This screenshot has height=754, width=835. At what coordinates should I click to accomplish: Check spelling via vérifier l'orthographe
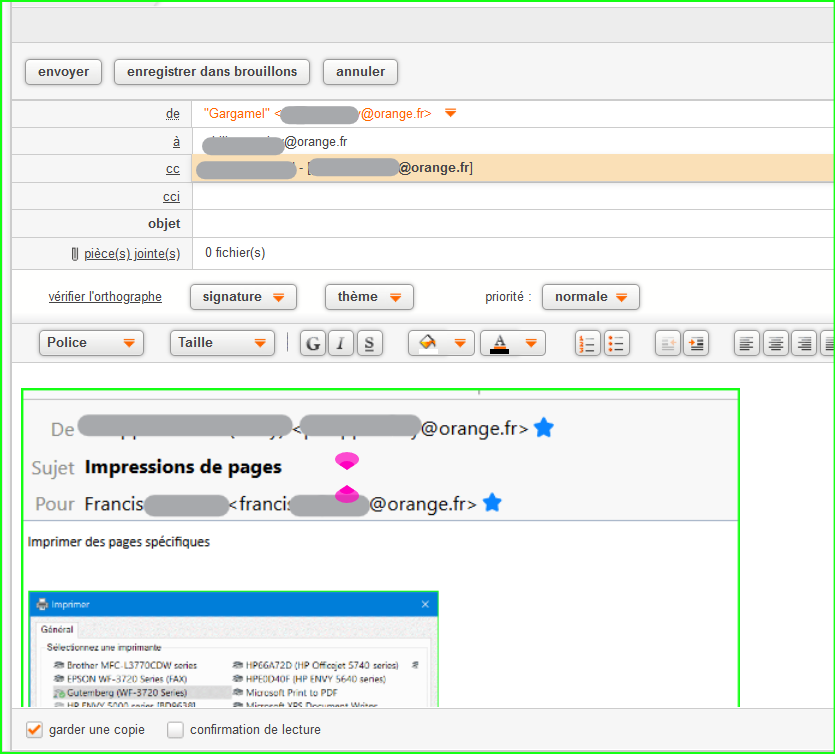(105, 297)
